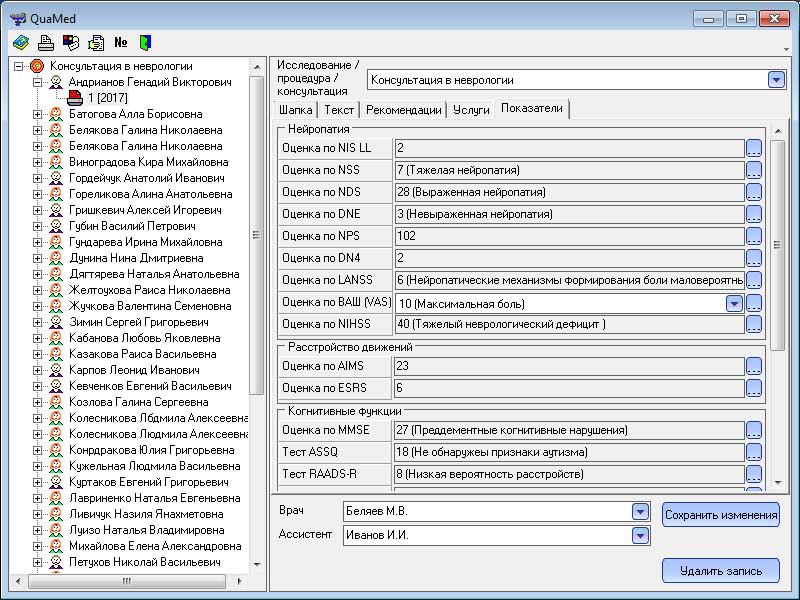
Task: Click the colored squares toolbar icon
Action: tap(71, 42)
